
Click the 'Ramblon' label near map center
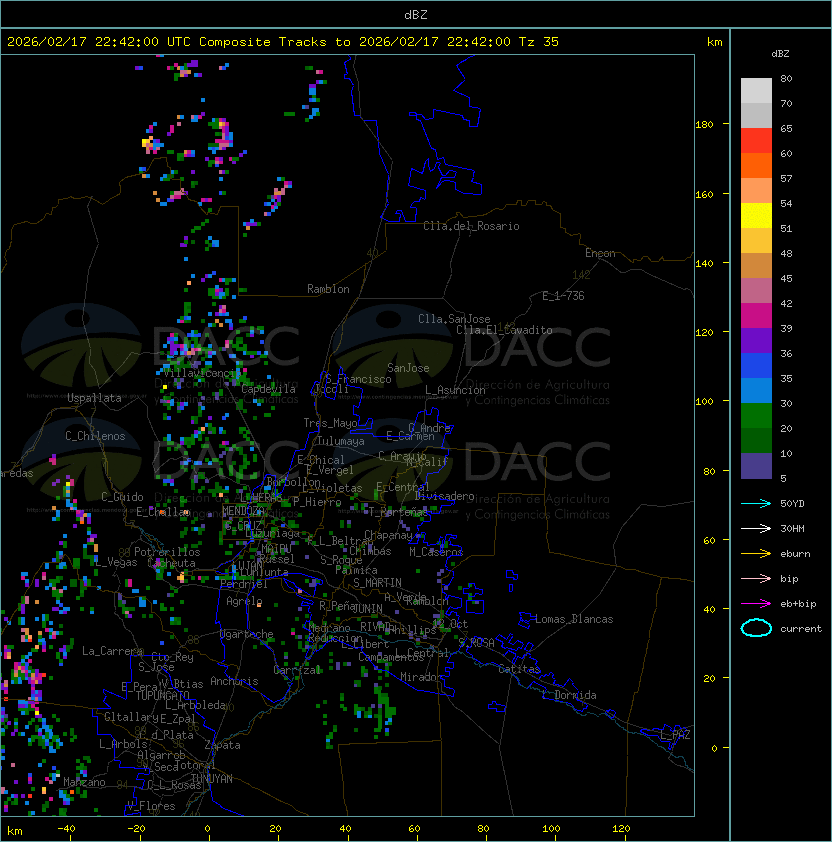point(328,289)
